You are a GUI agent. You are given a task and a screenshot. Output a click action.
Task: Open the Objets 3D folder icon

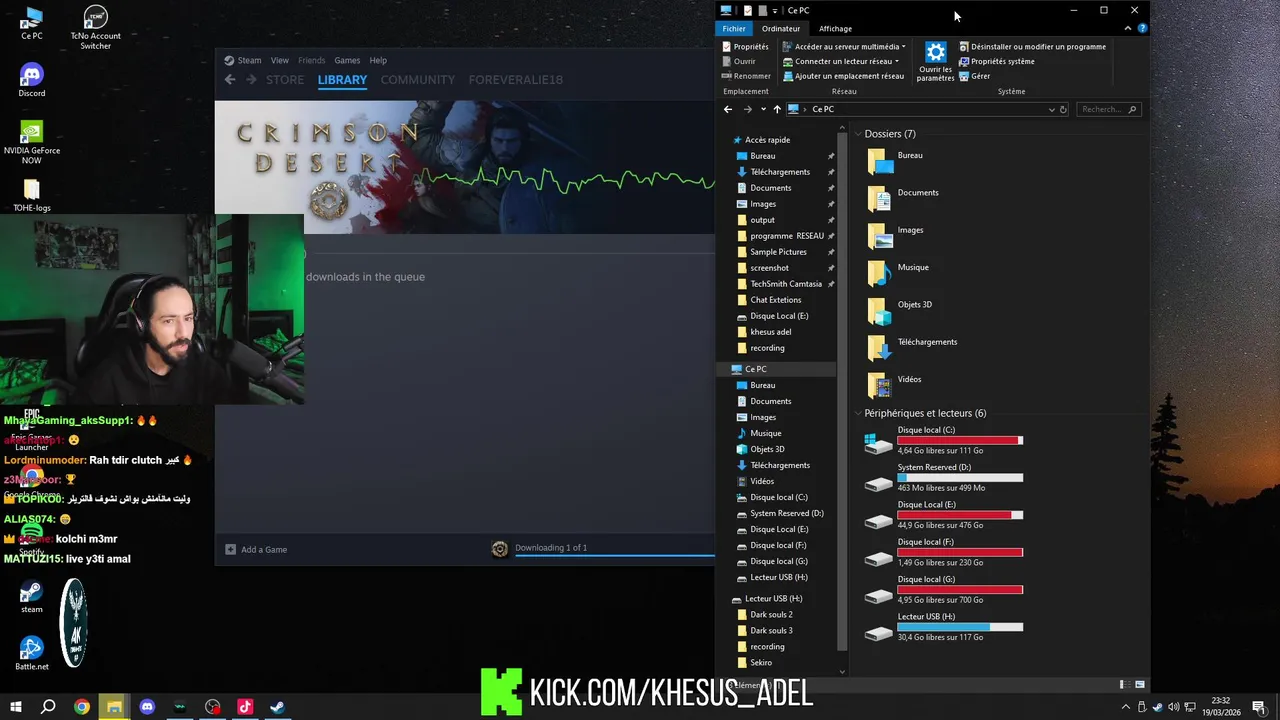point(879,311)
